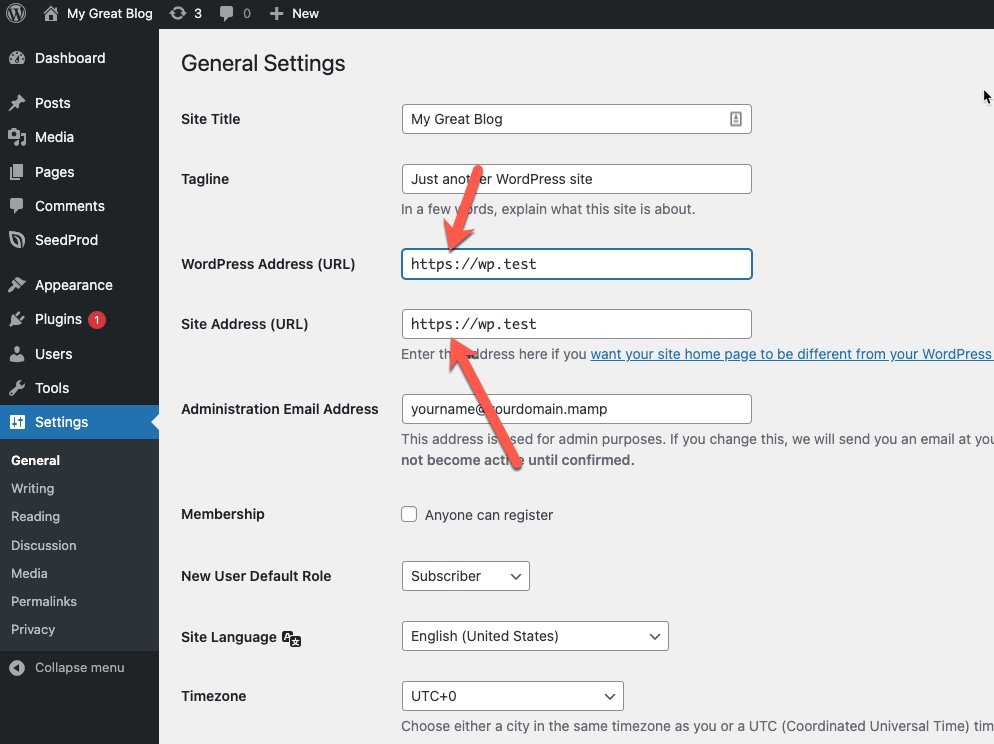Image resolution: width=994 pixels, height=744 pixels.
Task: Open the New User Default Role dropdown
Action: (465, 576)
